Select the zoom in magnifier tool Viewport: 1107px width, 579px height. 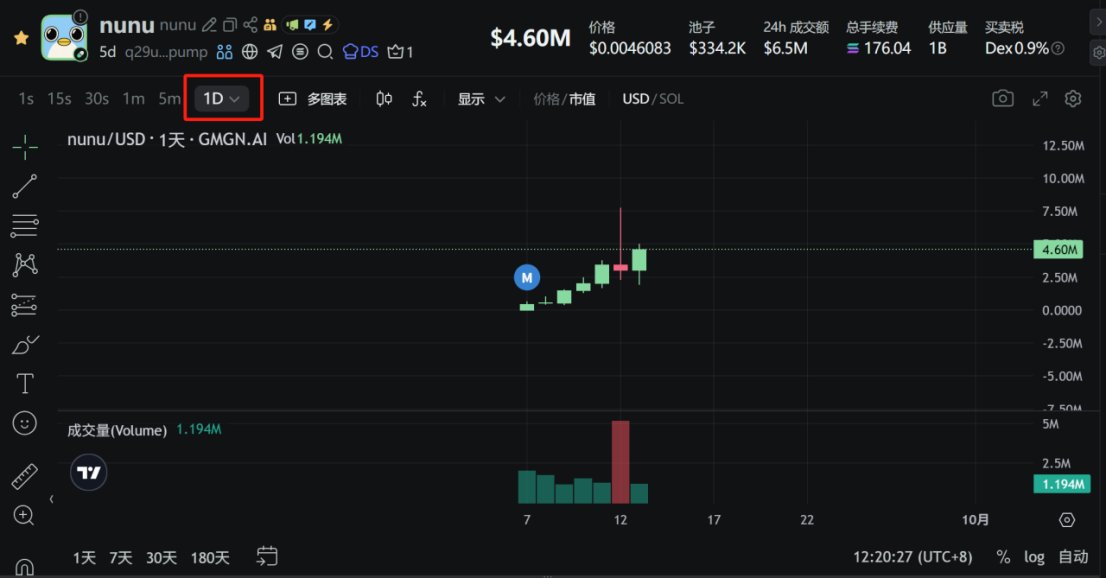point(24,515)
